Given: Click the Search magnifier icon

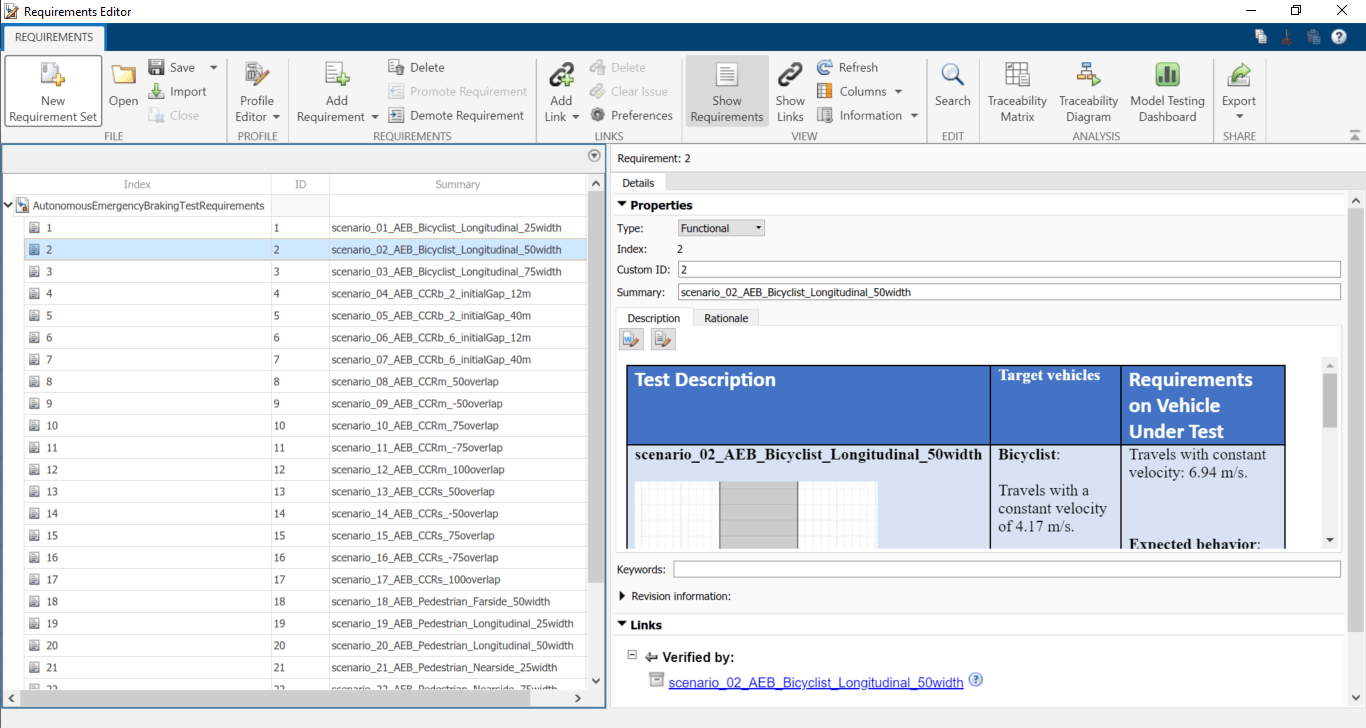Looking at the screenshot, I should (952, 76).
